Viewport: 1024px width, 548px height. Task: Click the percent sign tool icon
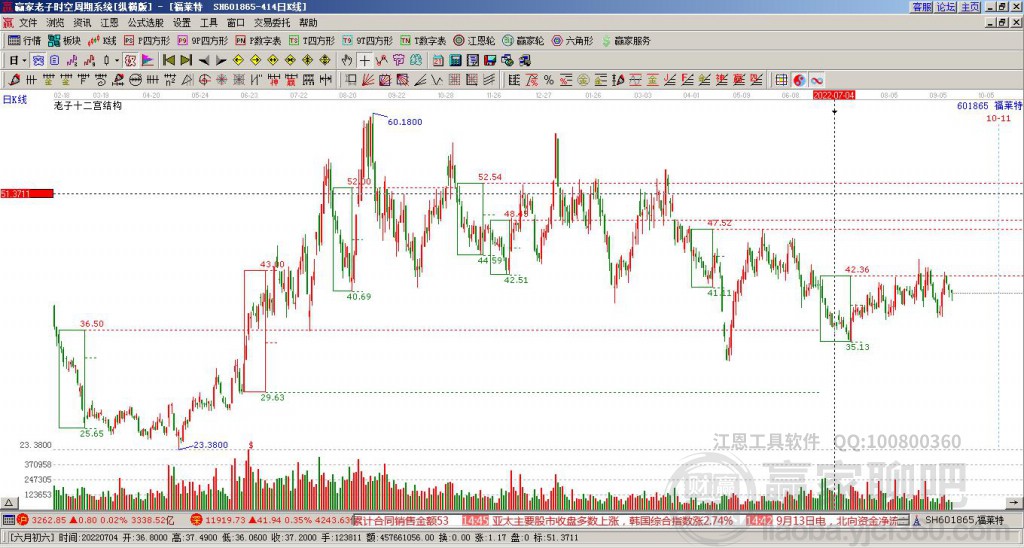tap(549, 80)
